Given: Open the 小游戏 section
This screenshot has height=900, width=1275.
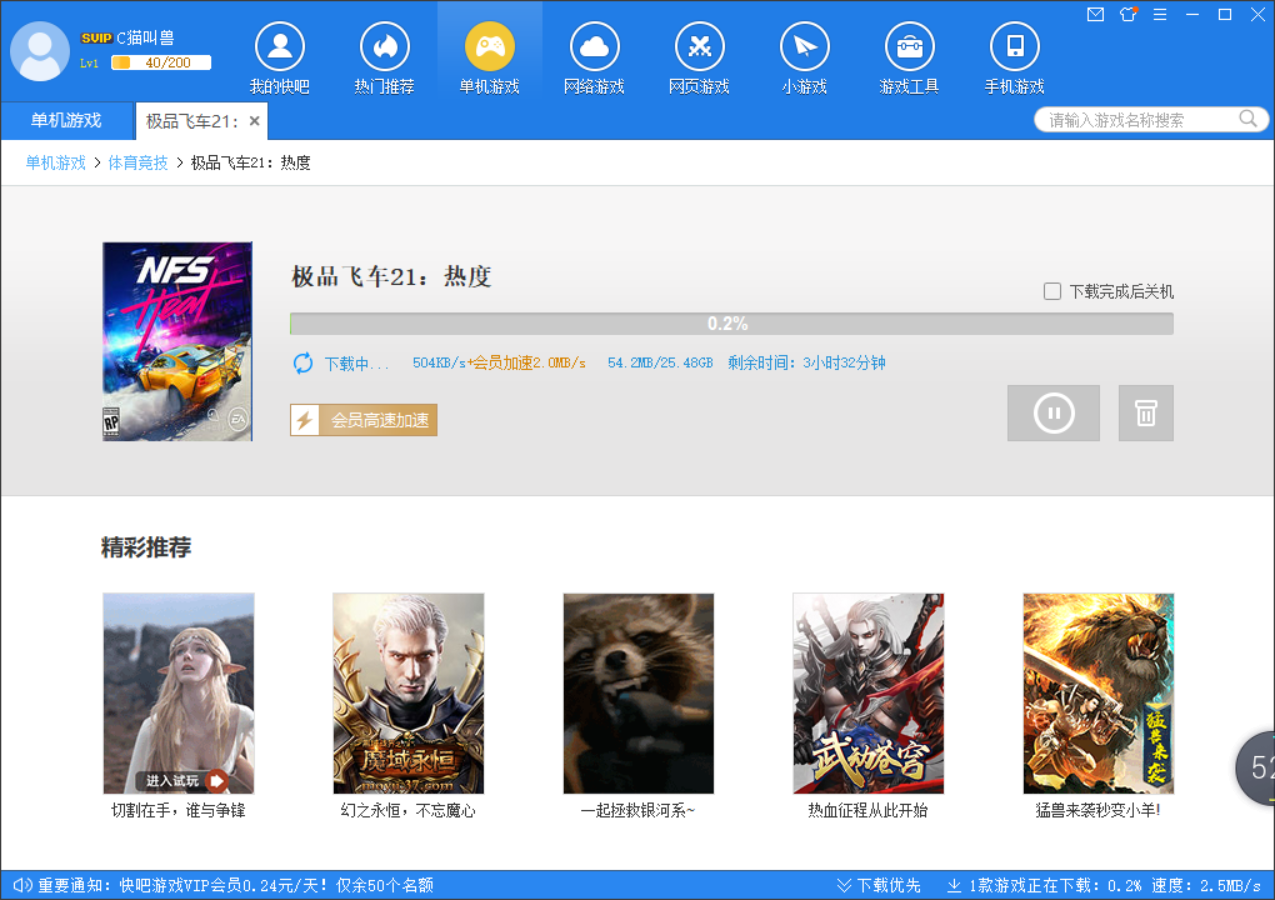Looking at the screenshot, I should [x=804, y=55].
